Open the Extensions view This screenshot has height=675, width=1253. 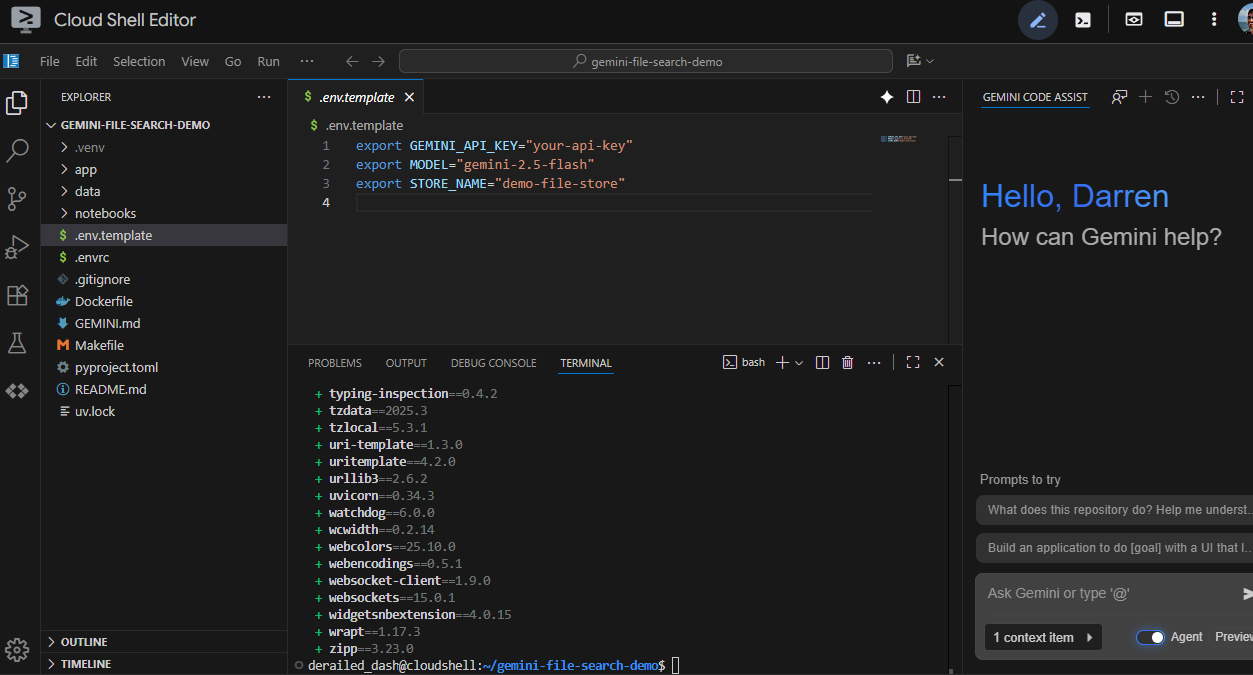click(x=16, y=295)
